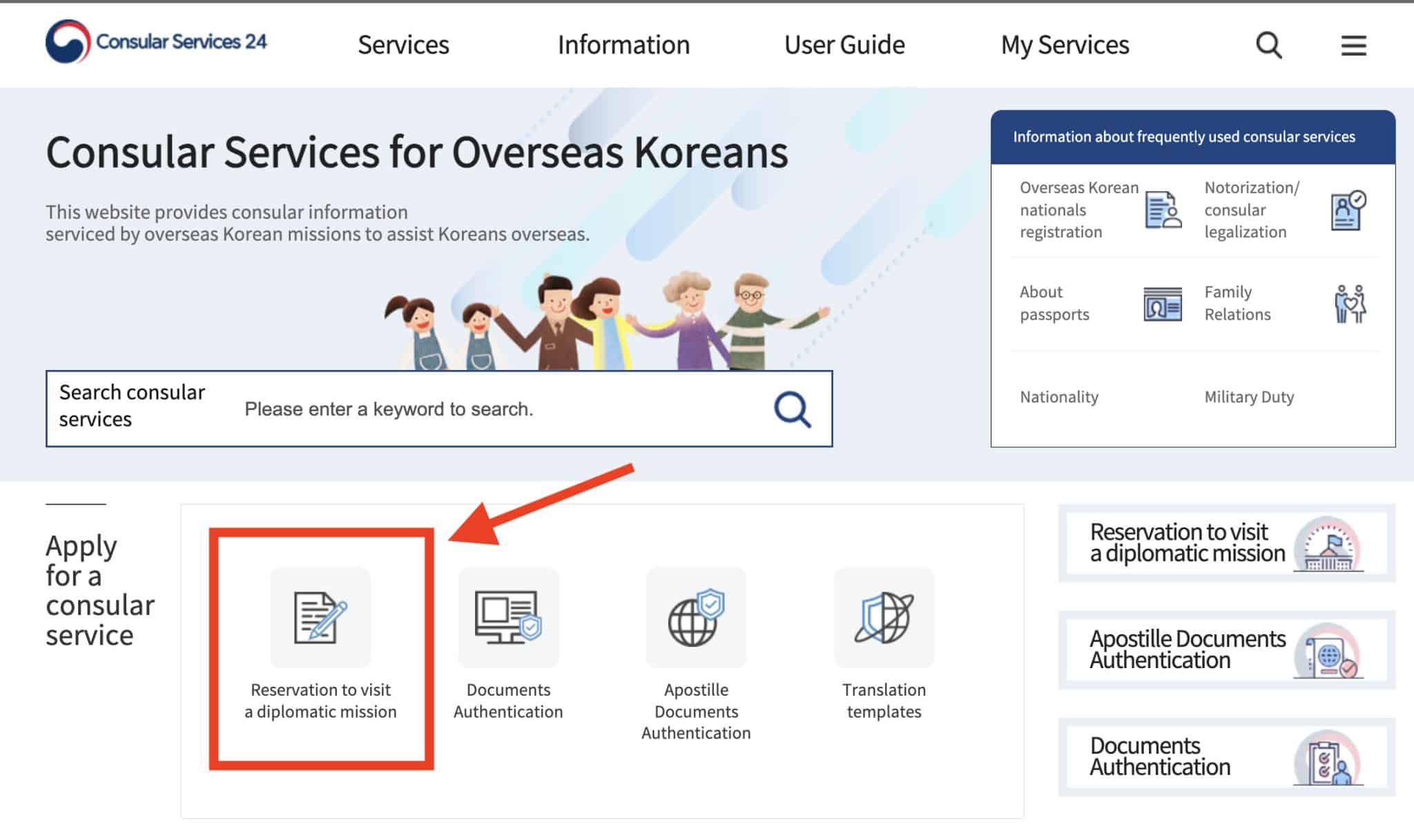Screen dimensions: 1414x840
Task: Open the Services menu
Action: pos(403,44)
